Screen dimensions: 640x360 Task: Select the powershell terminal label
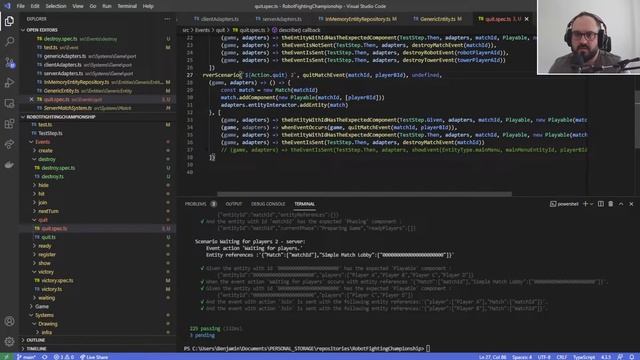pos(564,204)
